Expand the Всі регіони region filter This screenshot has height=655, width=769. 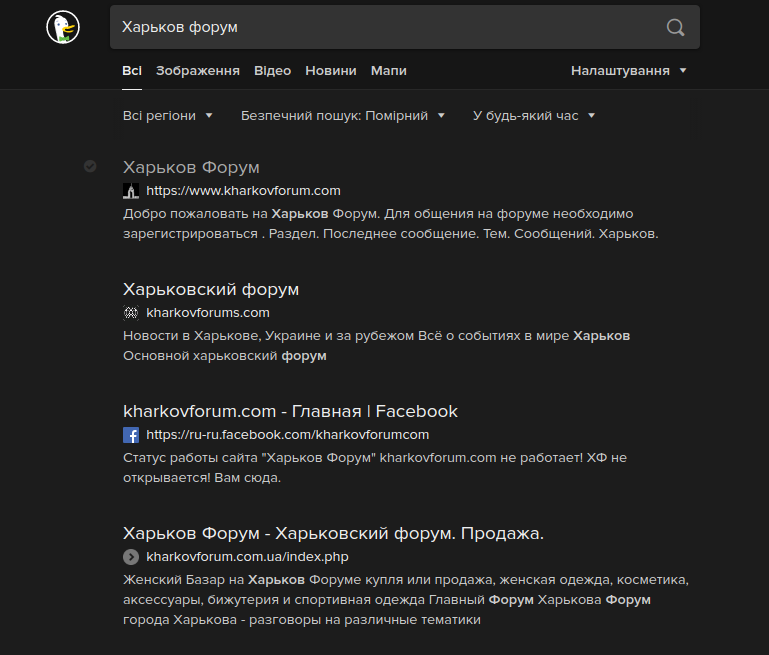[168, 116]
